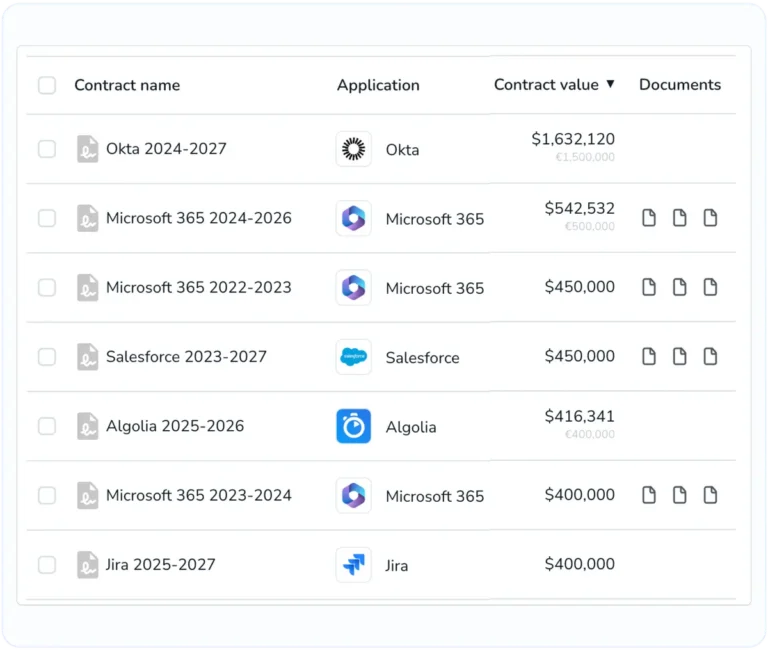This screenshot has width=768, height=651.
Task: Select the Microsoft 365 2023-2024 row checkbox
Action: [x=47, y=495]
